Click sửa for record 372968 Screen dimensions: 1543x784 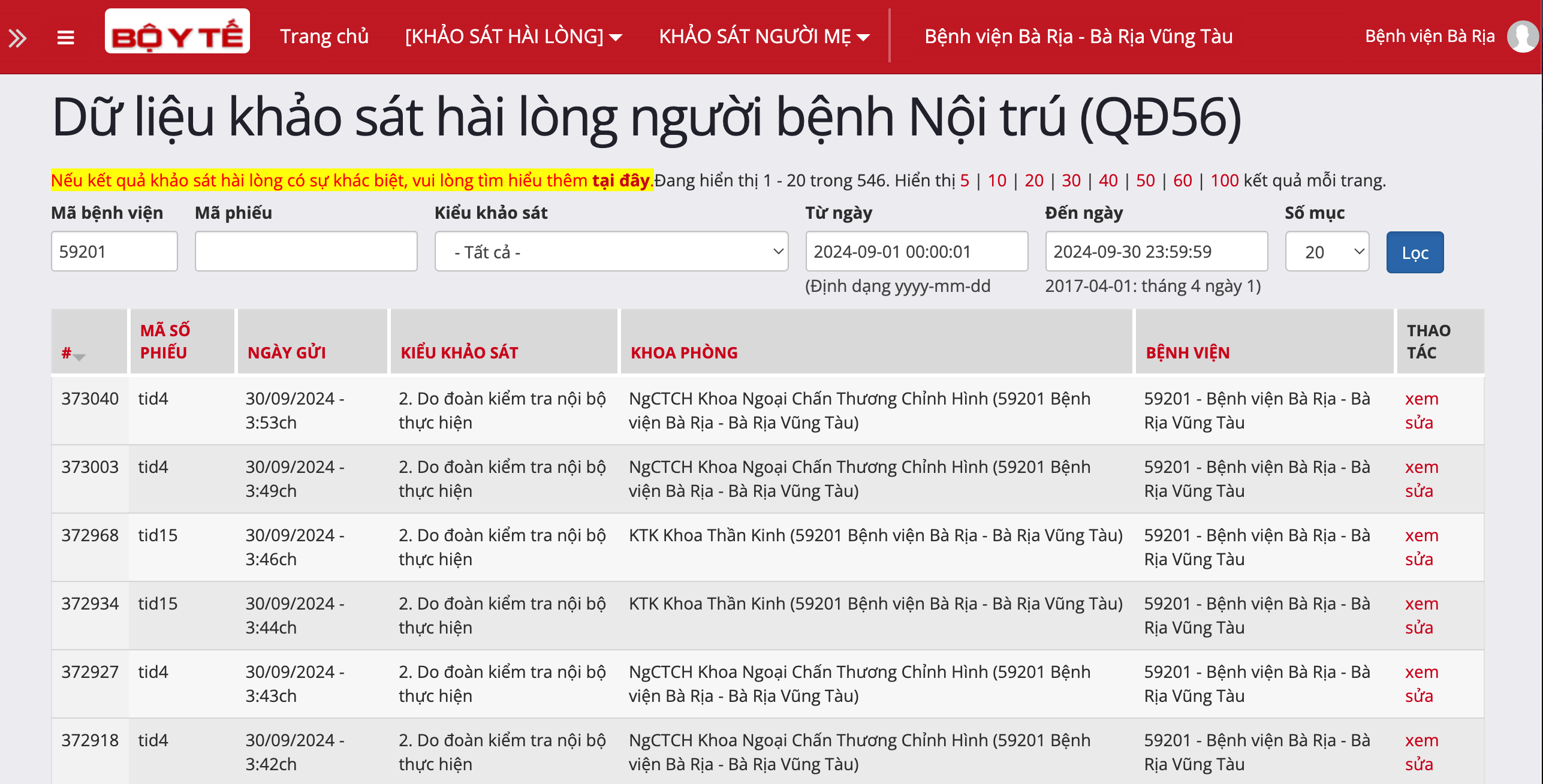[x=1419, y=559]
